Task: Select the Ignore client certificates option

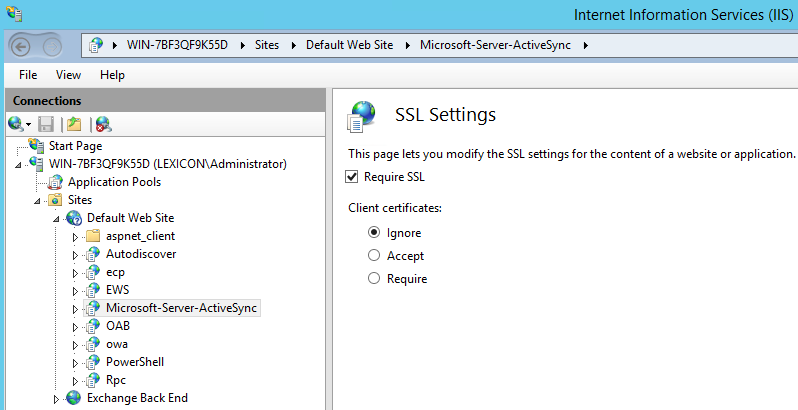Action: [374, 232]
